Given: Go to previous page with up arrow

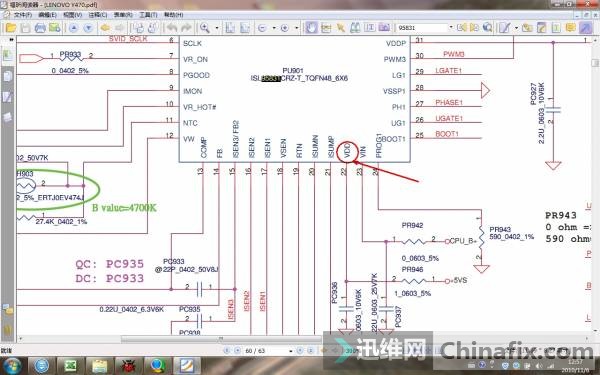Looking at the screenshot, I should coord(73,28).
